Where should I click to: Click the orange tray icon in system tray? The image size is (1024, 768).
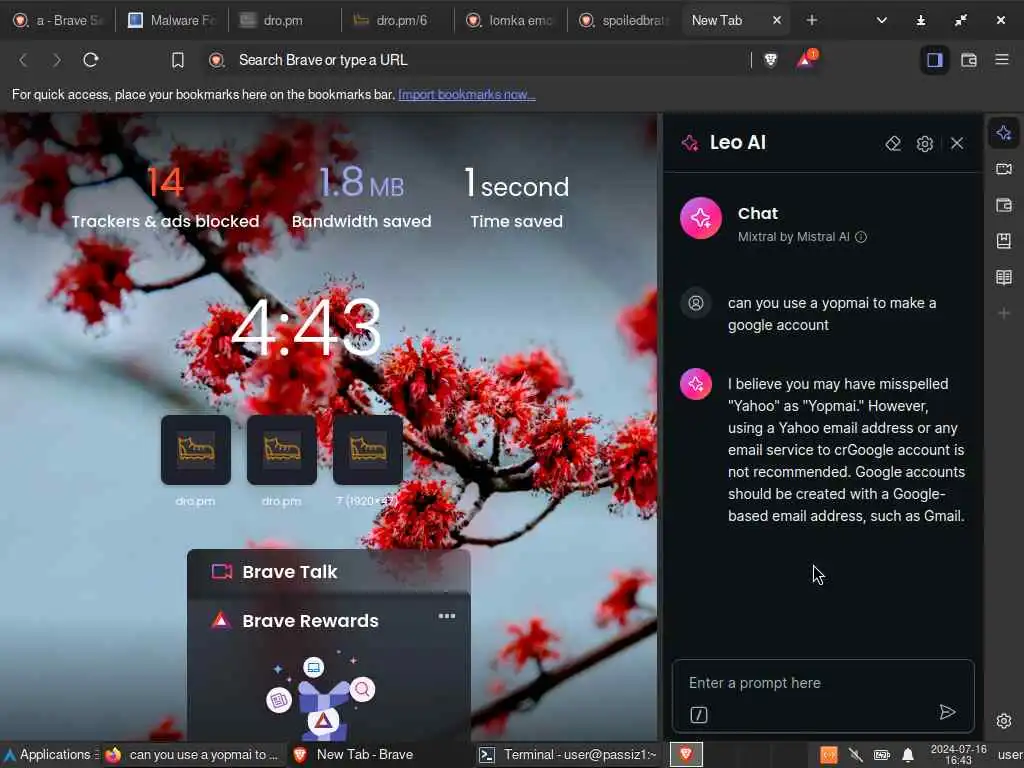click(x=829, y=755)
